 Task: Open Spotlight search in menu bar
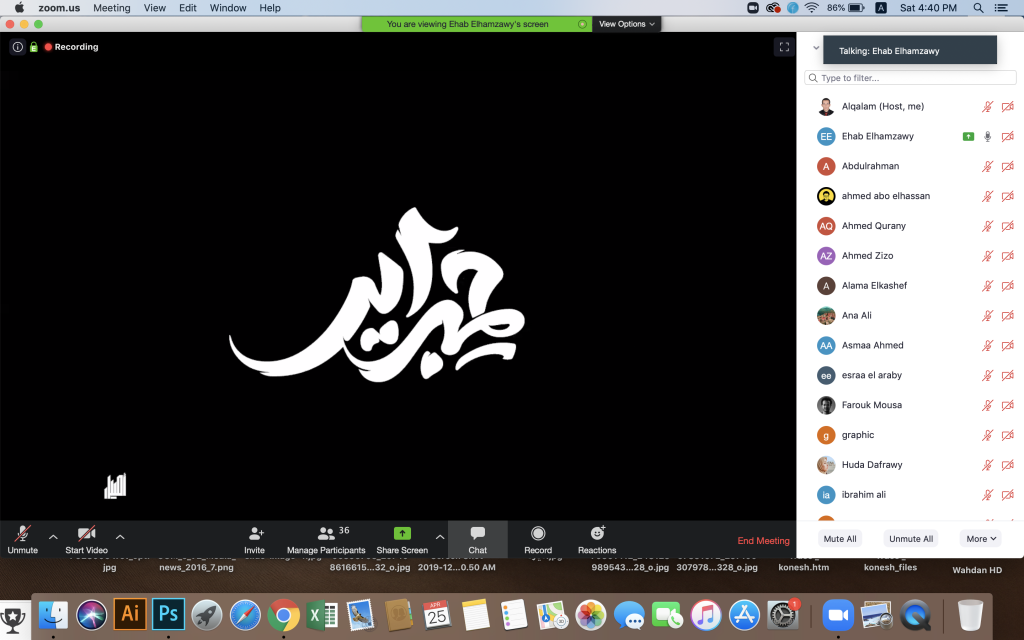pos(978,8)
